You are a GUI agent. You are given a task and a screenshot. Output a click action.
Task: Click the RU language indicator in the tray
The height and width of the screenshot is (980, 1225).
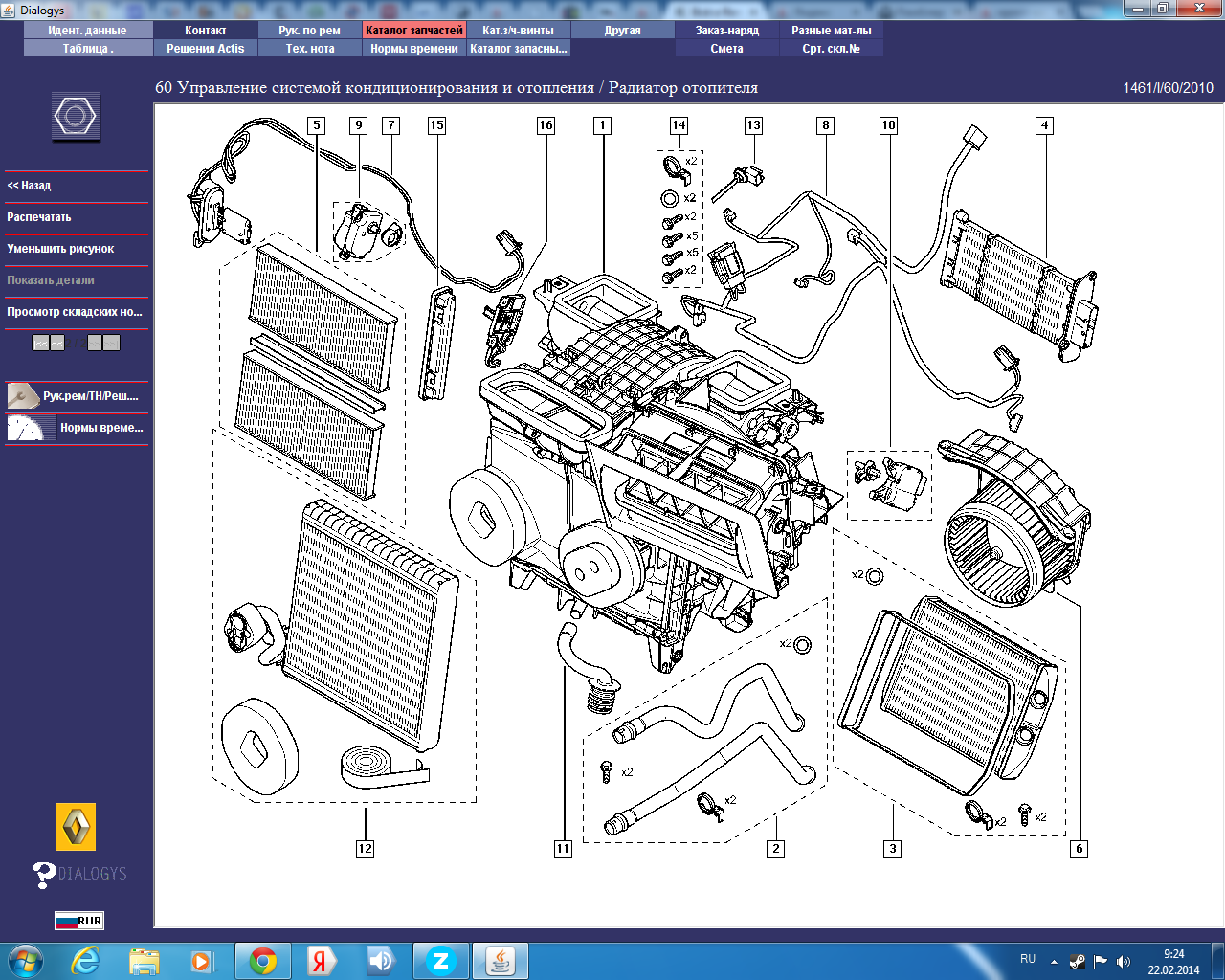(1028, 959)
